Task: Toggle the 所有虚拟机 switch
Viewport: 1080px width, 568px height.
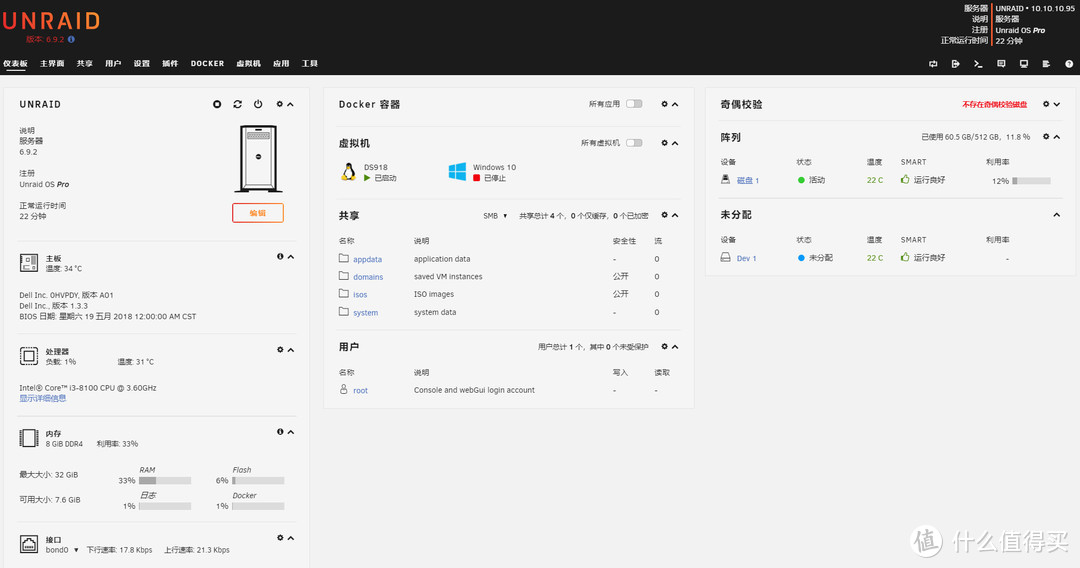Action: pyautogui.click(x=634, y=143)
